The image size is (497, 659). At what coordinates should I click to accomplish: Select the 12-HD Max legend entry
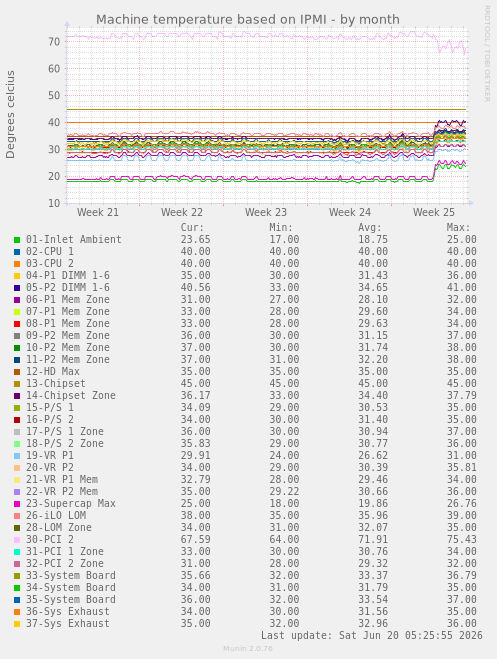tap(53, 371)
